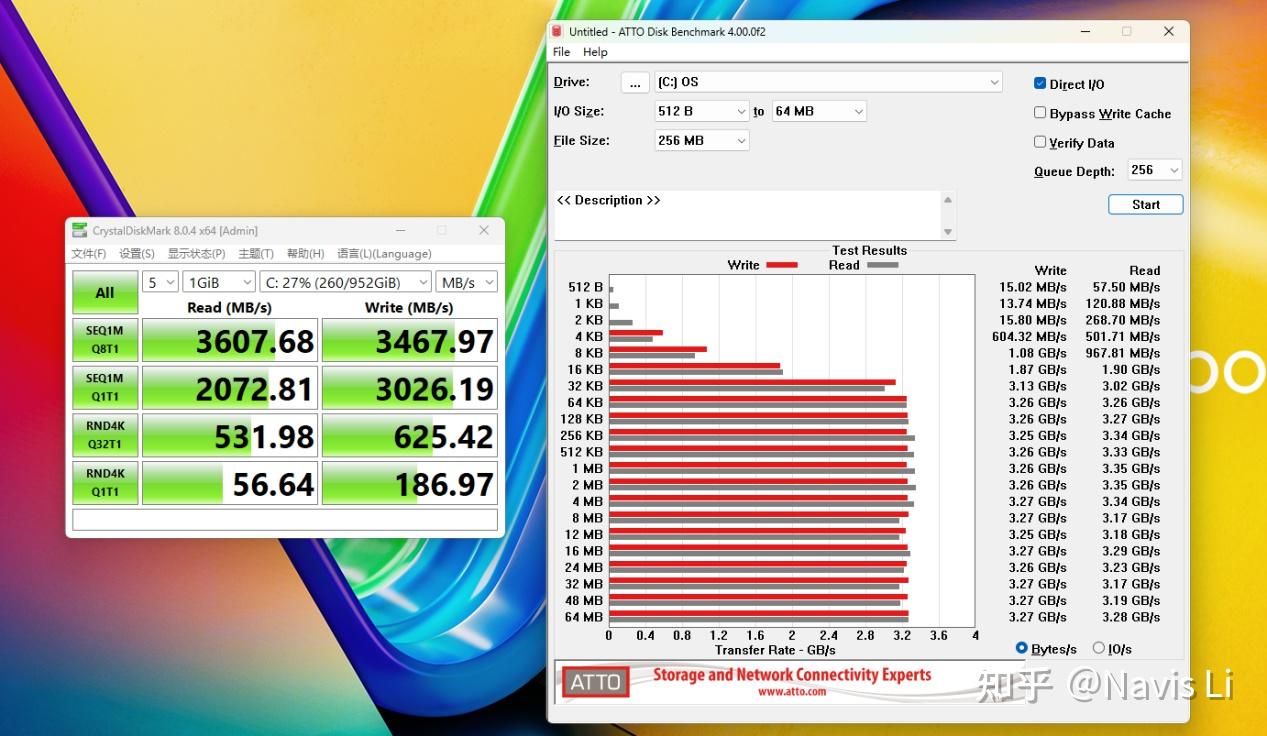Run the SEQ1M Q1T1 test button
Image resolution: width=1267 pixels, height=736 pixels.
pos(105,387)
